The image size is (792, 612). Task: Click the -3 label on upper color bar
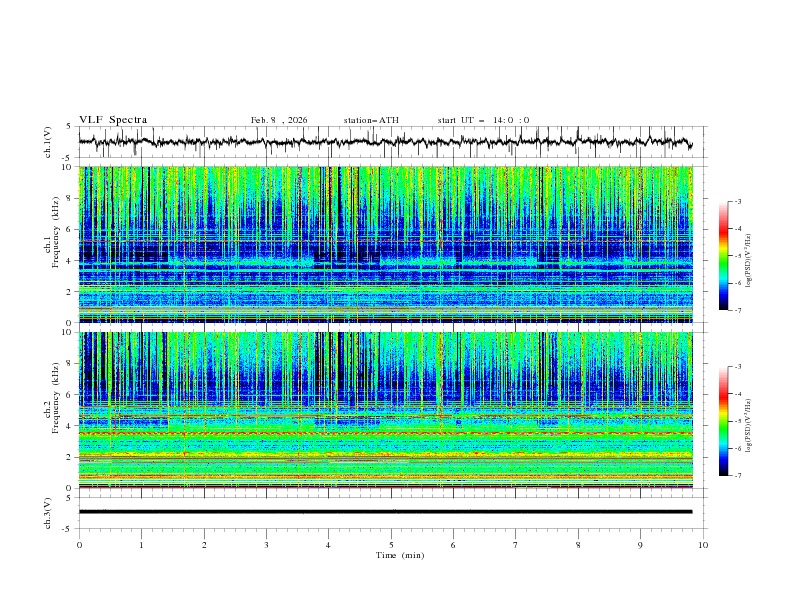click(x=737, y=202)
